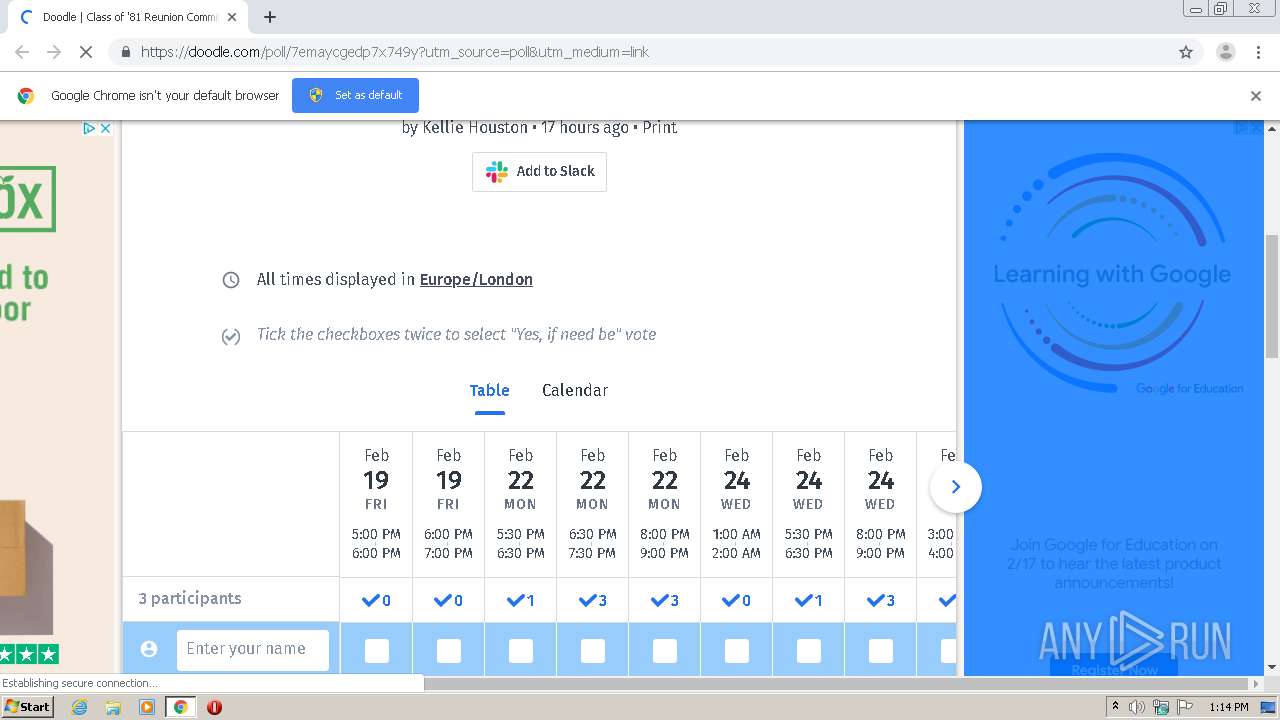Viewport: 1280px width, 720px height.
Task: Open the red stop-sign taskbar app
Action: coord(214,707)
